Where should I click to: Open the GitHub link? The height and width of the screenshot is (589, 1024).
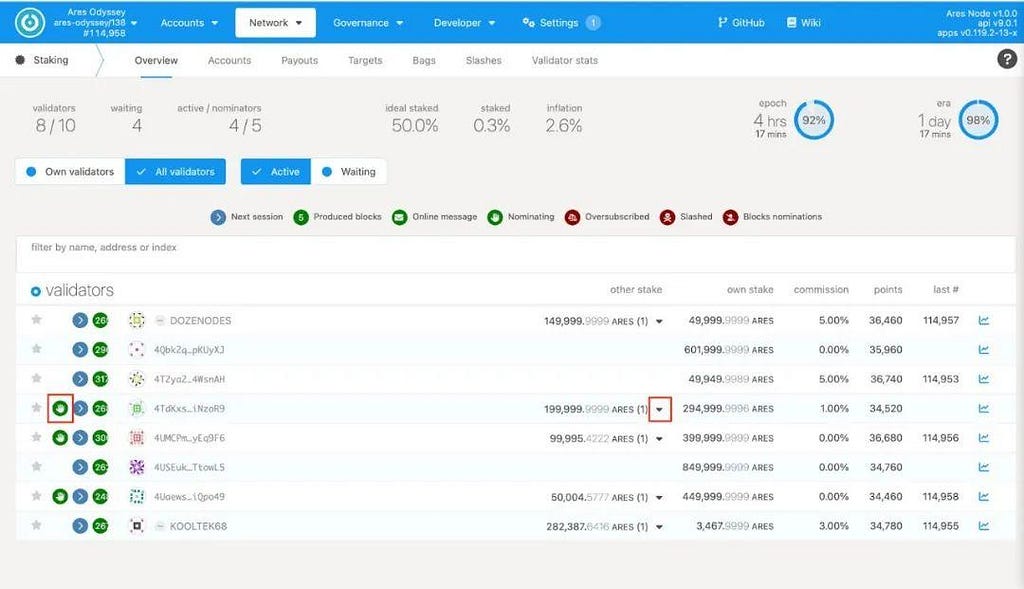tap(741, 23)
